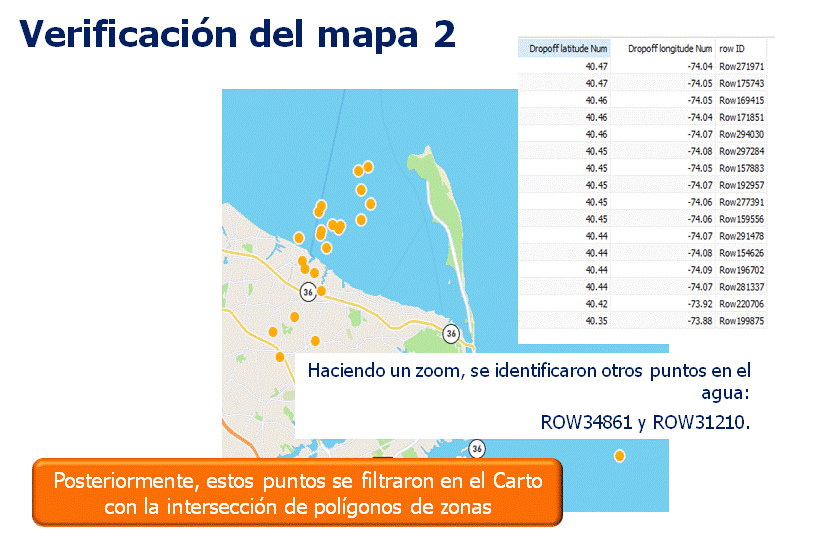Image resolution: width=831 pixels, height=540 pixels.
Task: Click the Route 36 shield beside the table's bottom-left corner
Action: [452, 333]
